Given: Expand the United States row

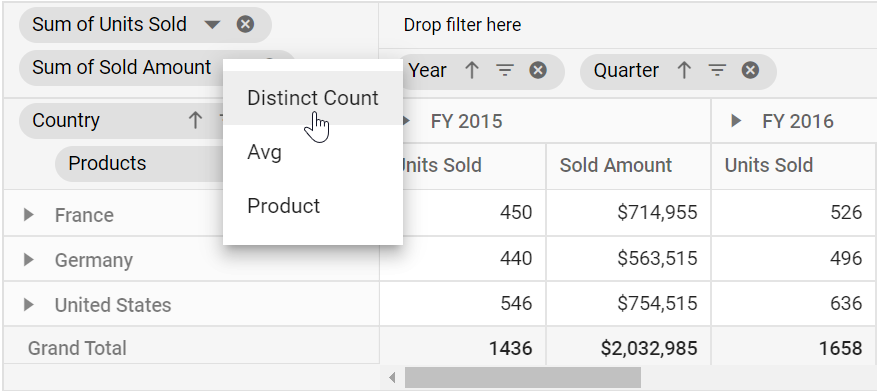Looking at the screenshot, I should (x=29, y=305).
